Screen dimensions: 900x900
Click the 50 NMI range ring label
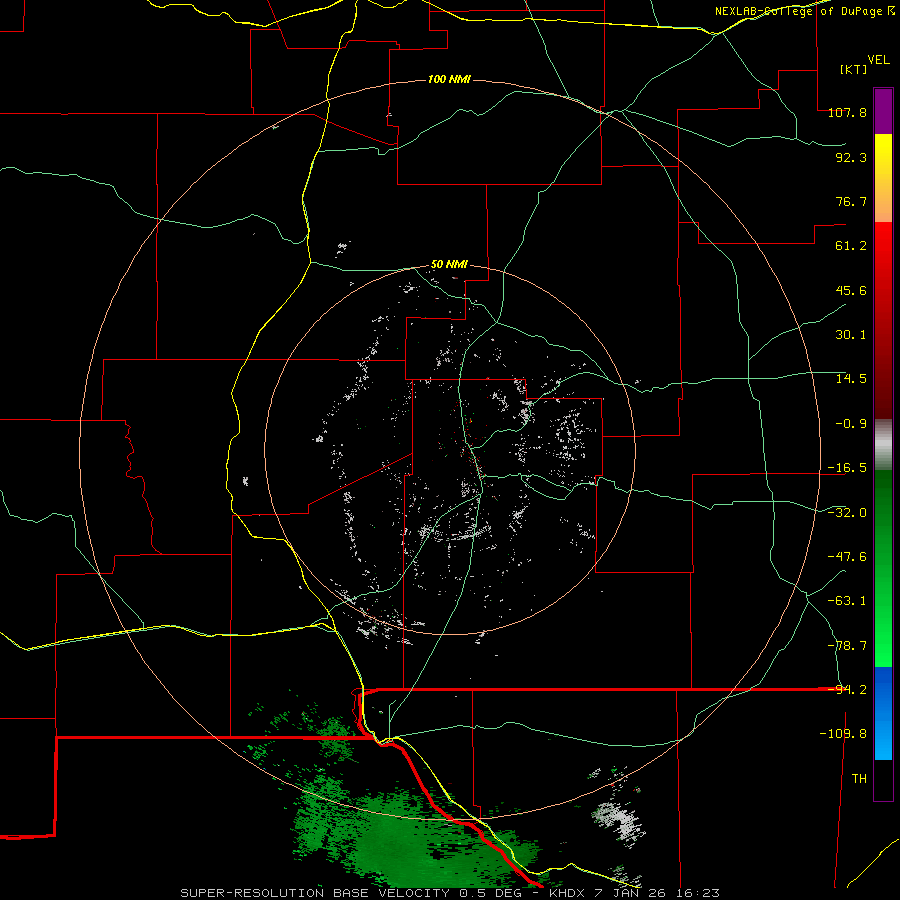[x=449, y=265]
